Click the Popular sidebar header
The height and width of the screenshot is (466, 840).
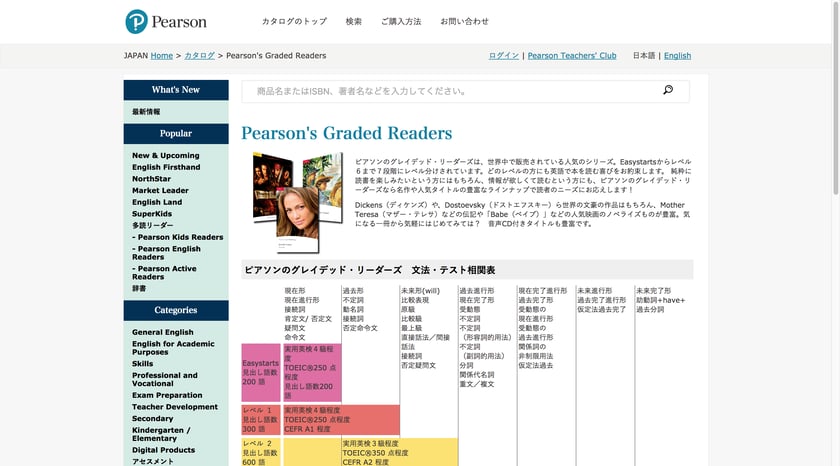pyautogui.click(x=176, y=133)
